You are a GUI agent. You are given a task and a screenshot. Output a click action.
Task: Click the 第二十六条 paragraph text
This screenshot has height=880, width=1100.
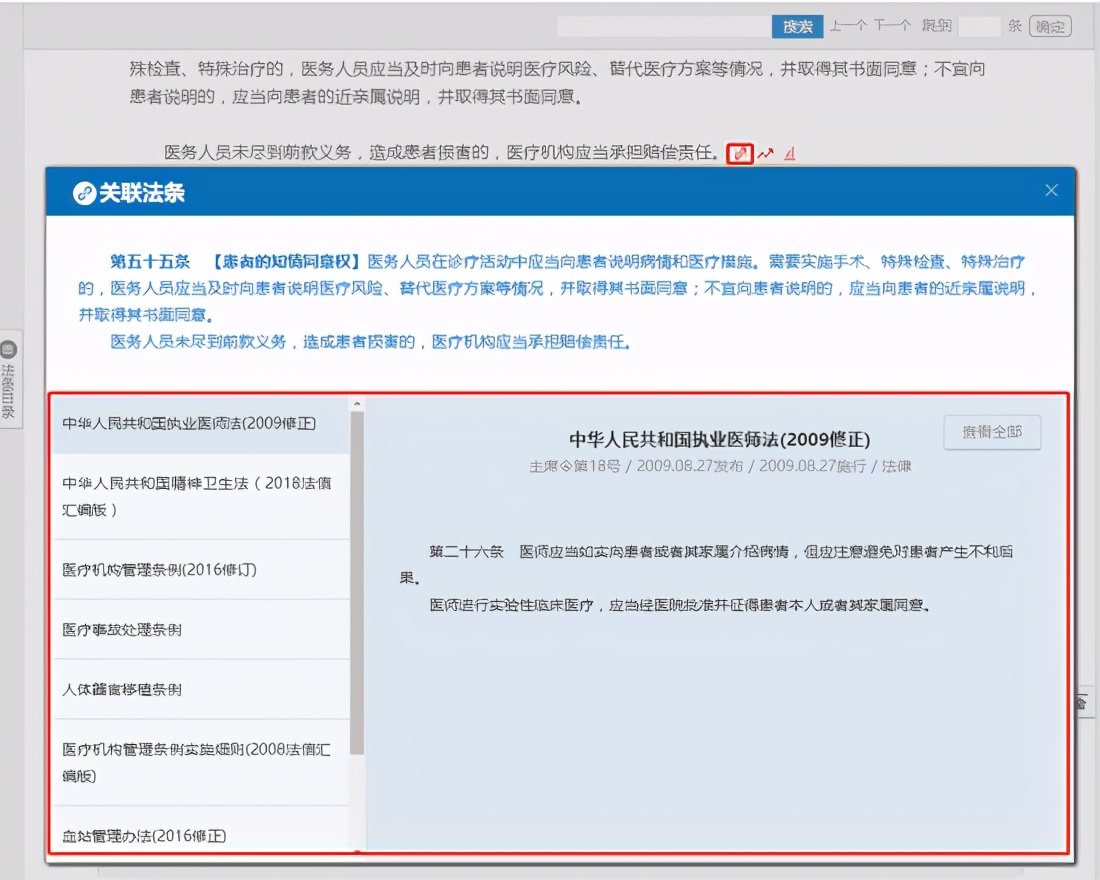pyautogui.click(x=706, y=564)
